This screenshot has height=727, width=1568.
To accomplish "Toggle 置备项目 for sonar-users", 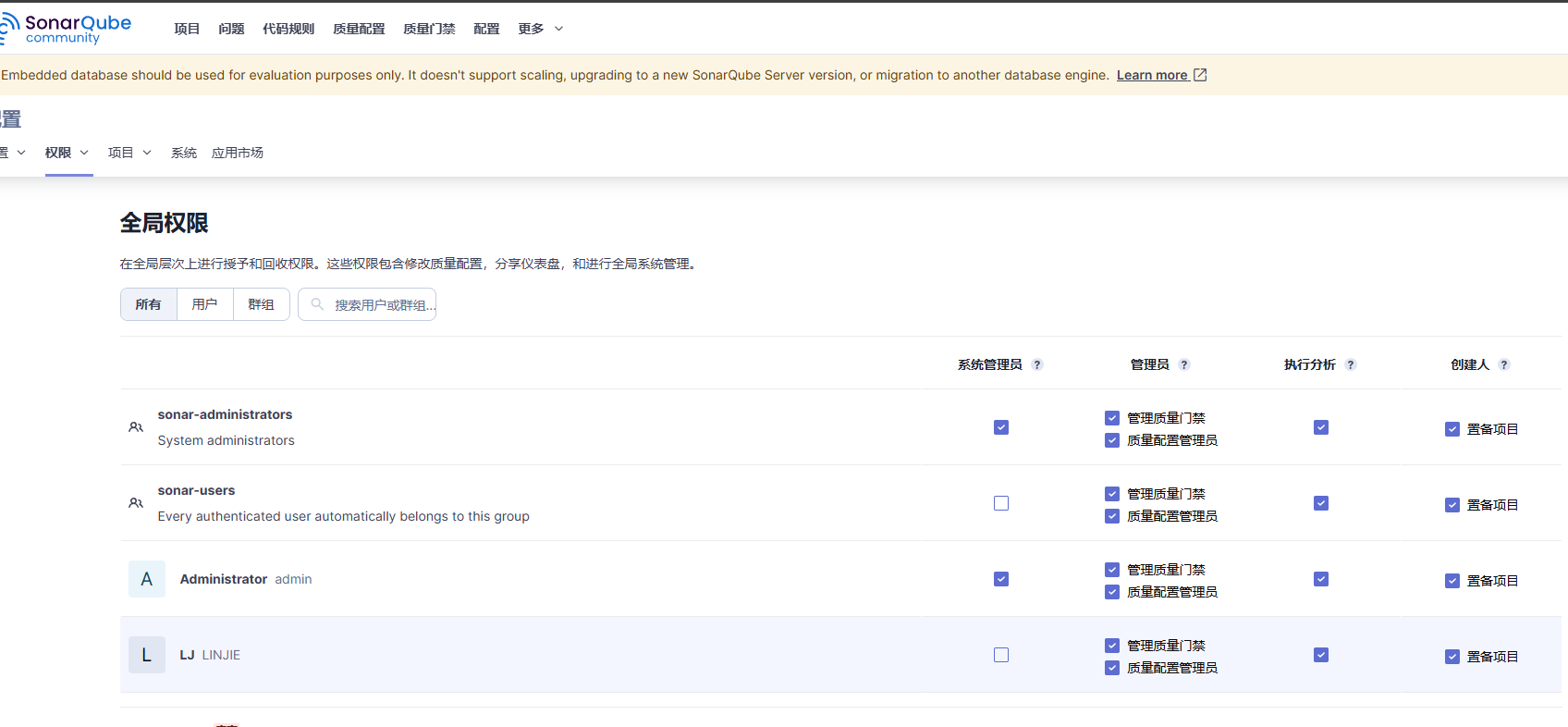I will [x=1452, y=505].
